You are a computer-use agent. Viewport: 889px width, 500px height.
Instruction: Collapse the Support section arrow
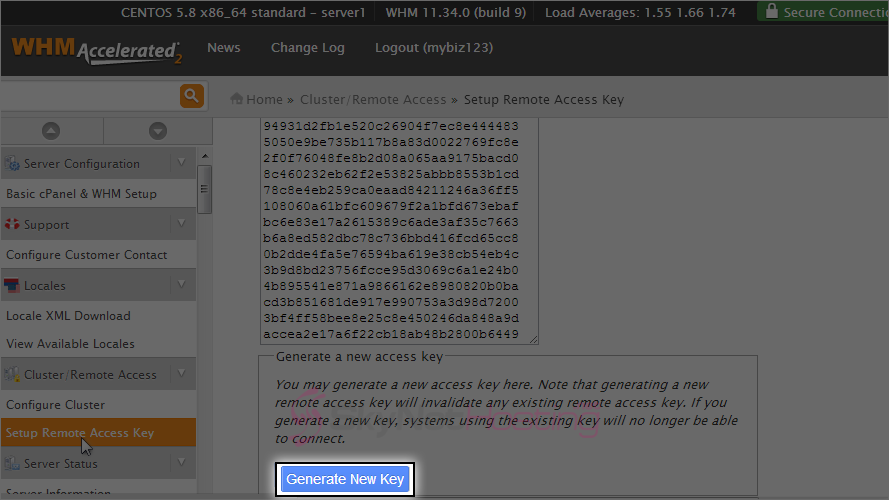(181, 224)
